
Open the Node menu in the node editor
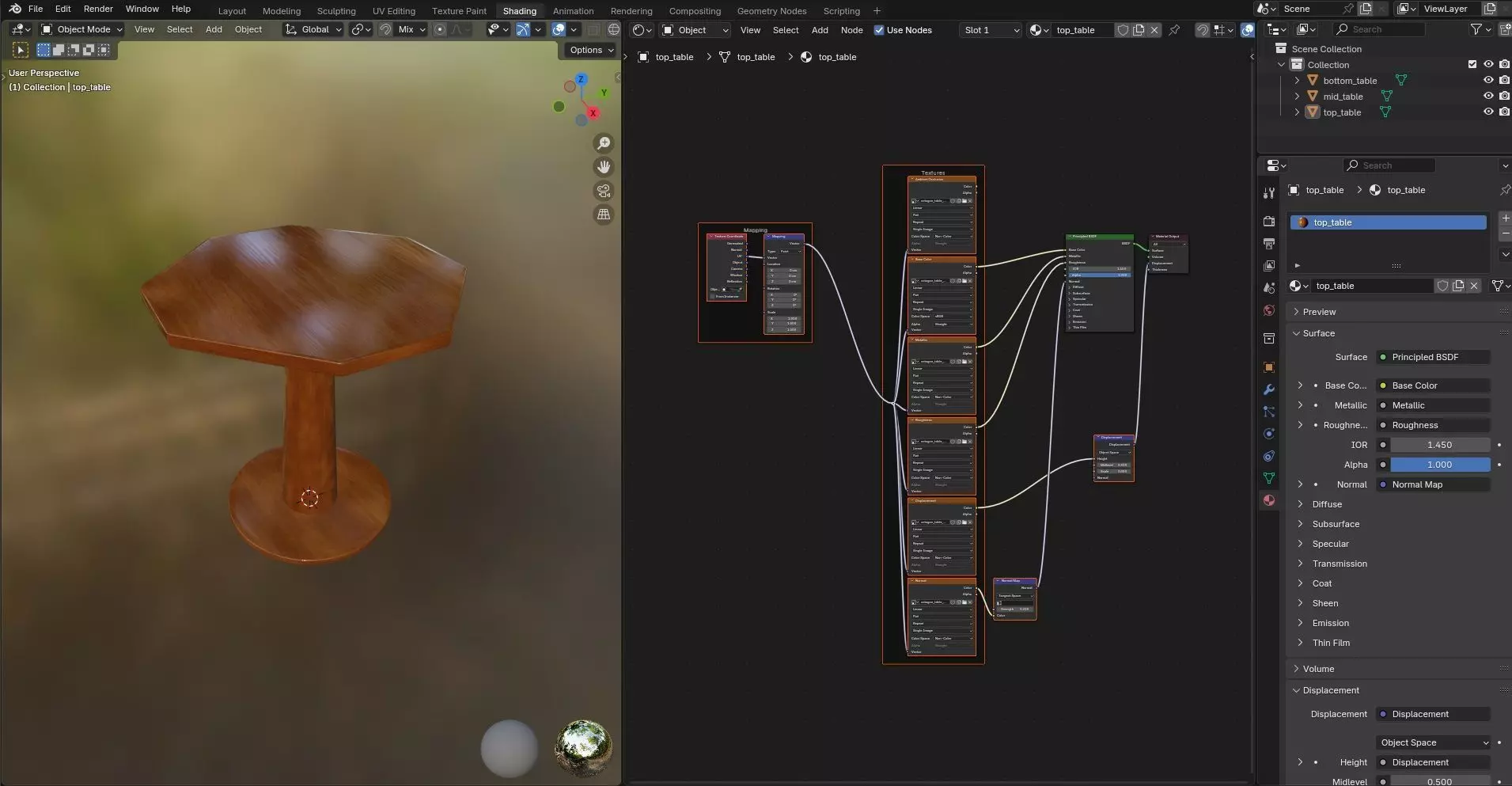coord(851,30)
